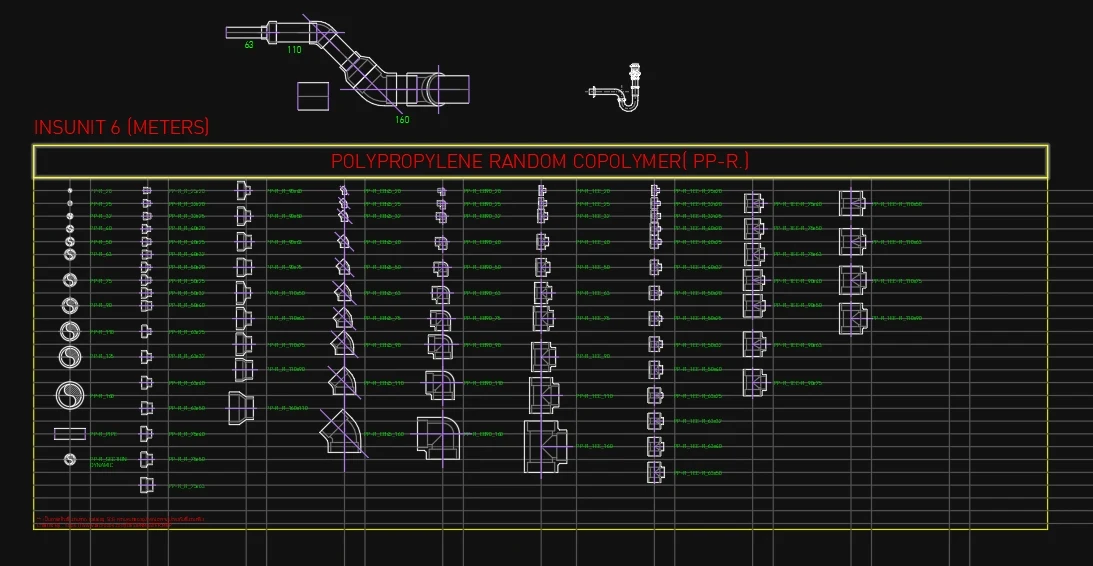Pick the 110x50 reducing tee symbol

(854, 204)
